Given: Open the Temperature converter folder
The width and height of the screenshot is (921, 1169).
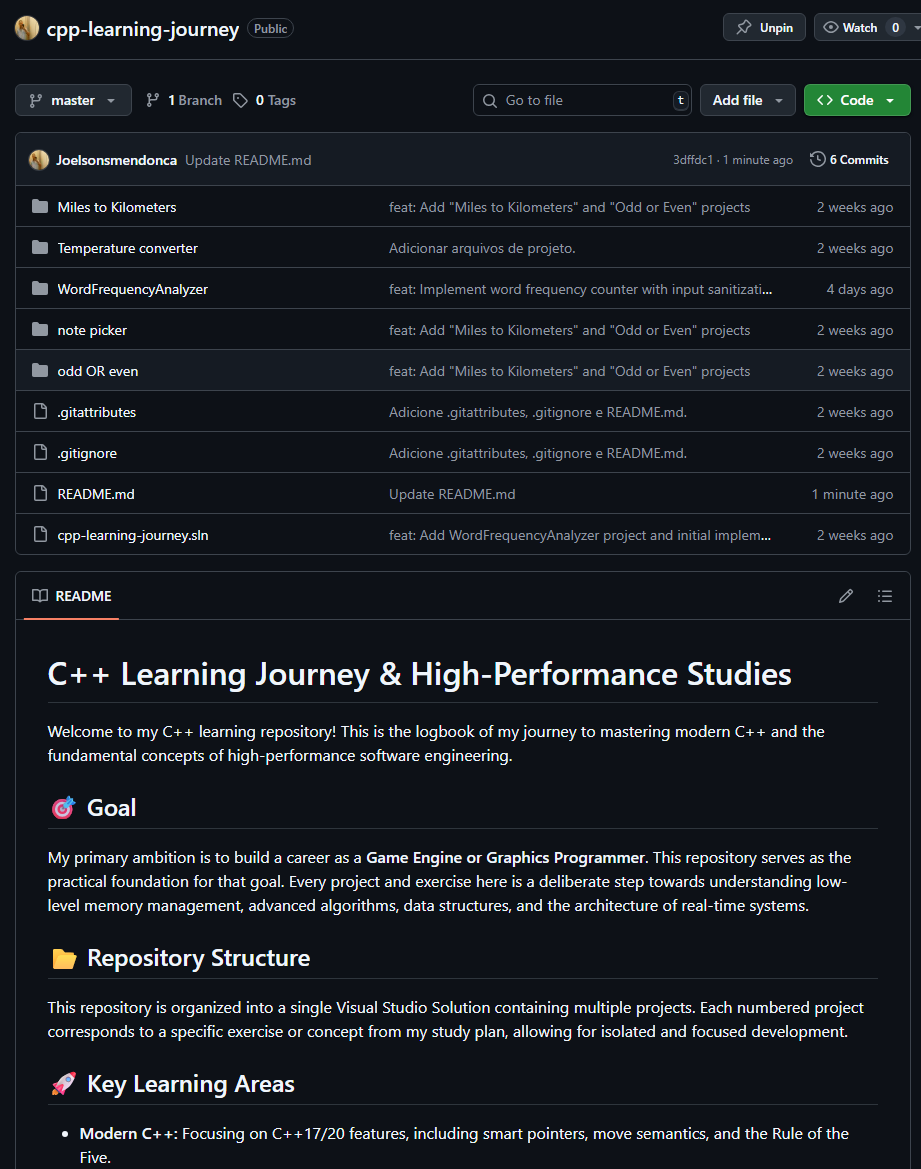Looking at the screenshot, I should pyautogui.click(x=128, y=248).
